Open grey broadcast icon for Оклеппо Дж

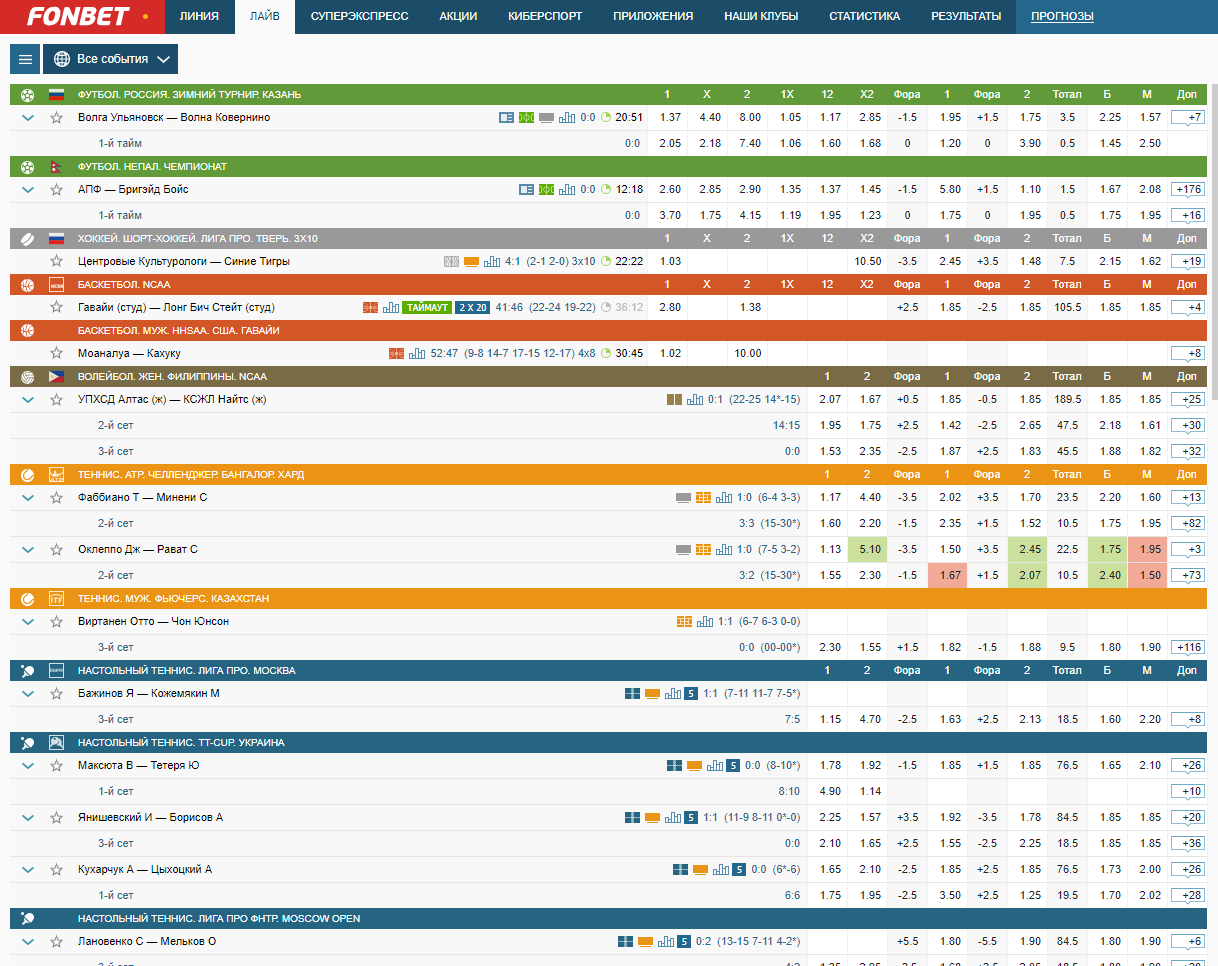(684, 550)
